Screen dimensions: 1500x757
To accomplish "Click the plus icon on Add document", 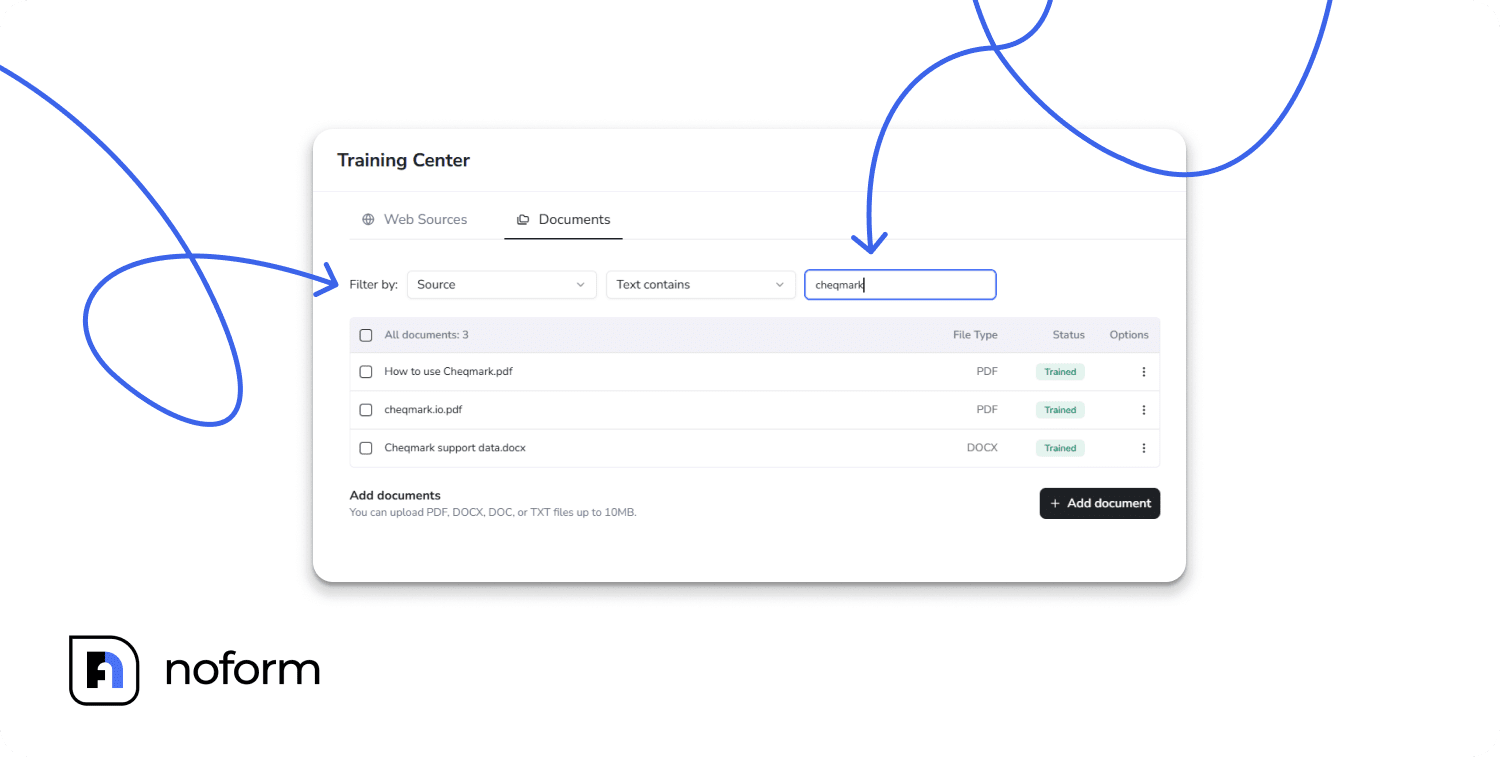I will tap(1053, 503).
